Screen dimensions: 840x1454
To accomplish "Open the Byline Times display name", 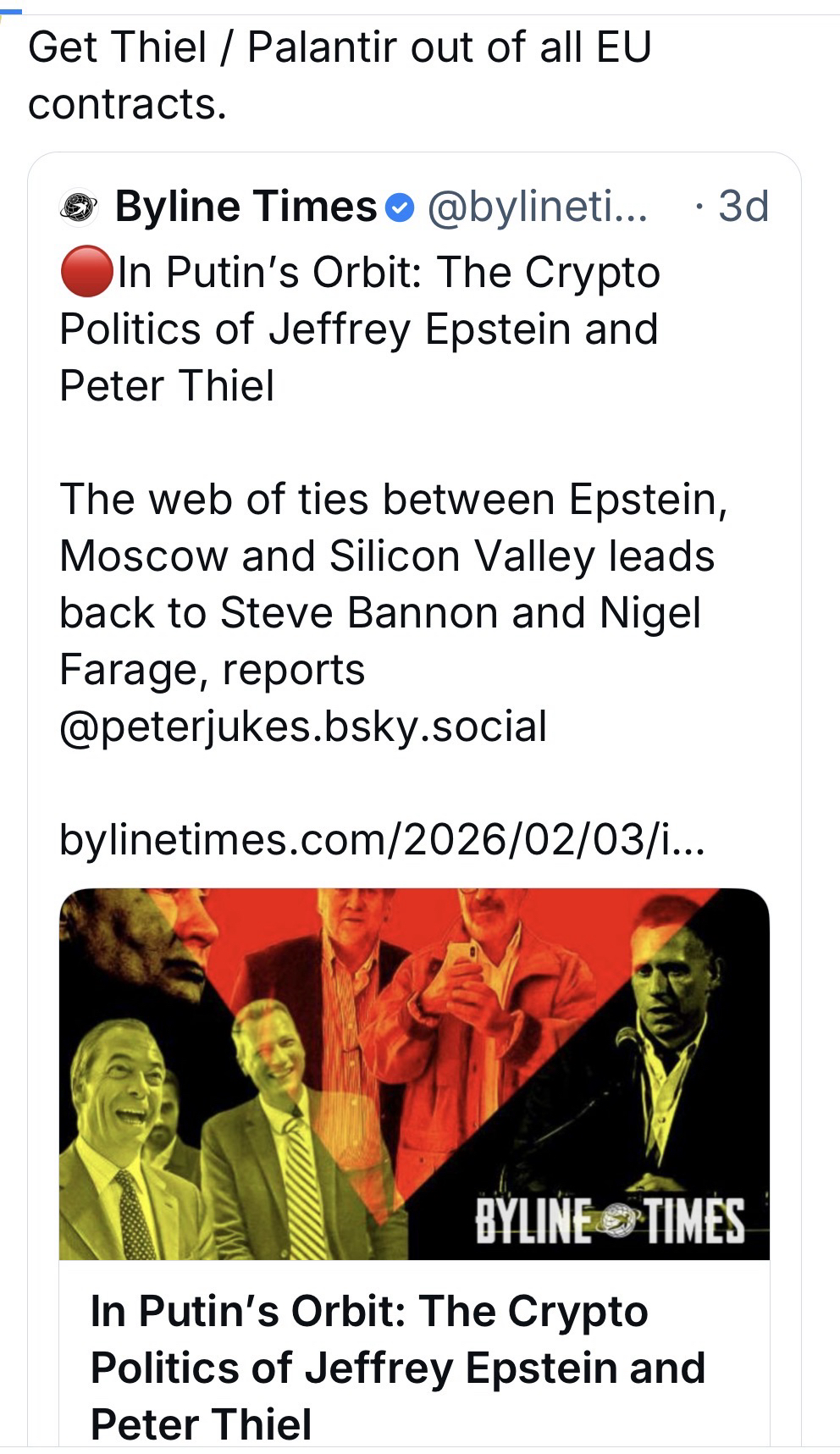I will pos(246,207).
